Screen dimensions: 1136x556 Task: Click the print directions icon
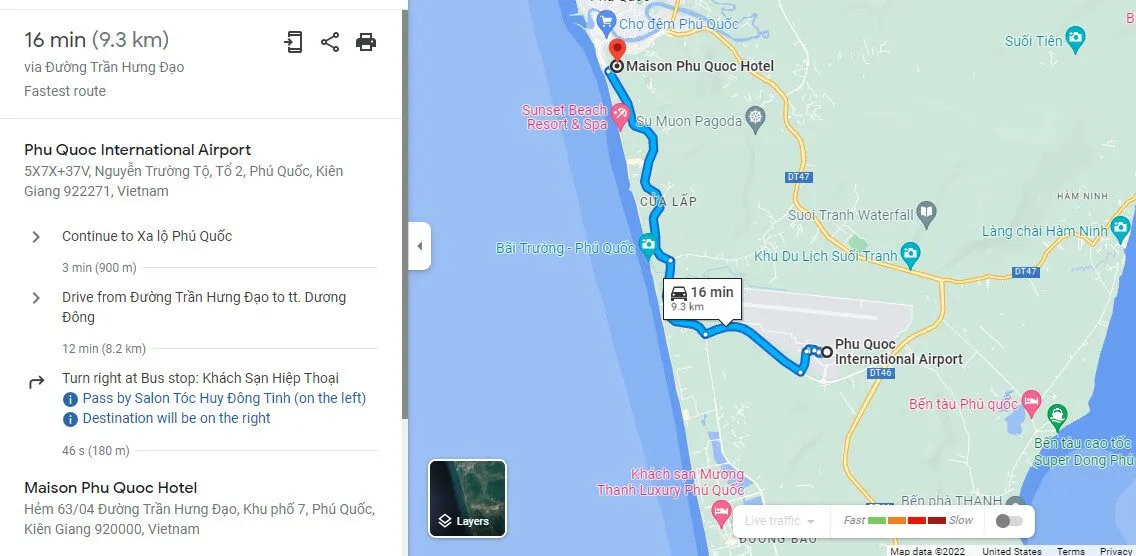click(x=366, y=42)
